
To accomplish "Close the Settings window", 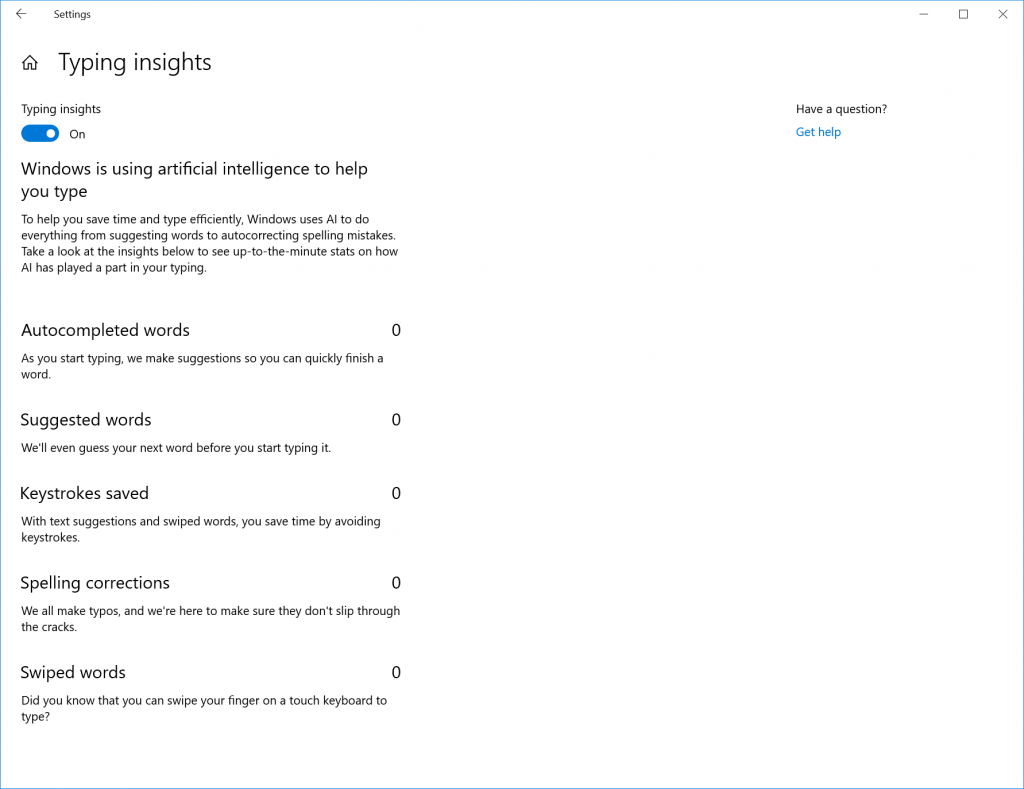I will pos(1002,14).
